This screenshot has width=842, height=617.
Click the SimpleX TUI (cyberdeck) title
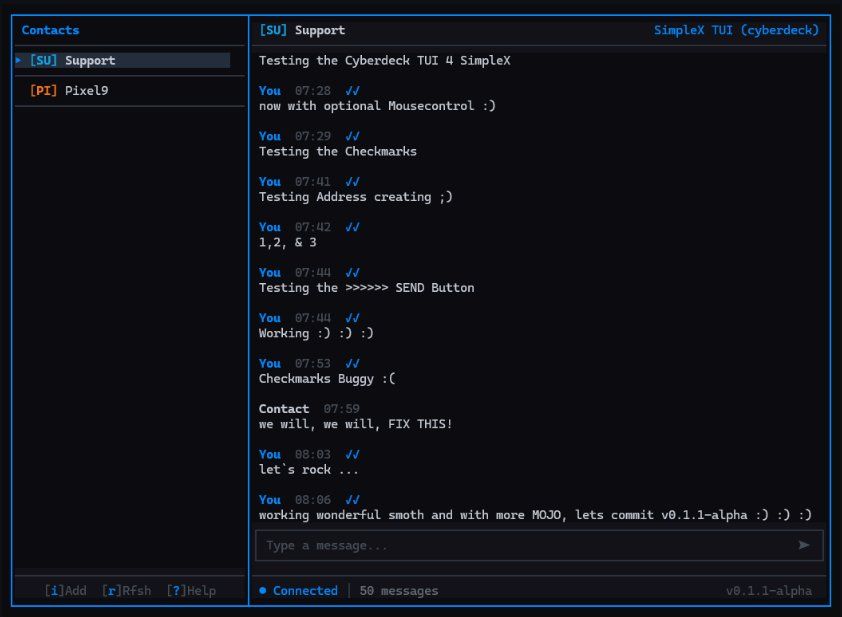coord(736,30)
